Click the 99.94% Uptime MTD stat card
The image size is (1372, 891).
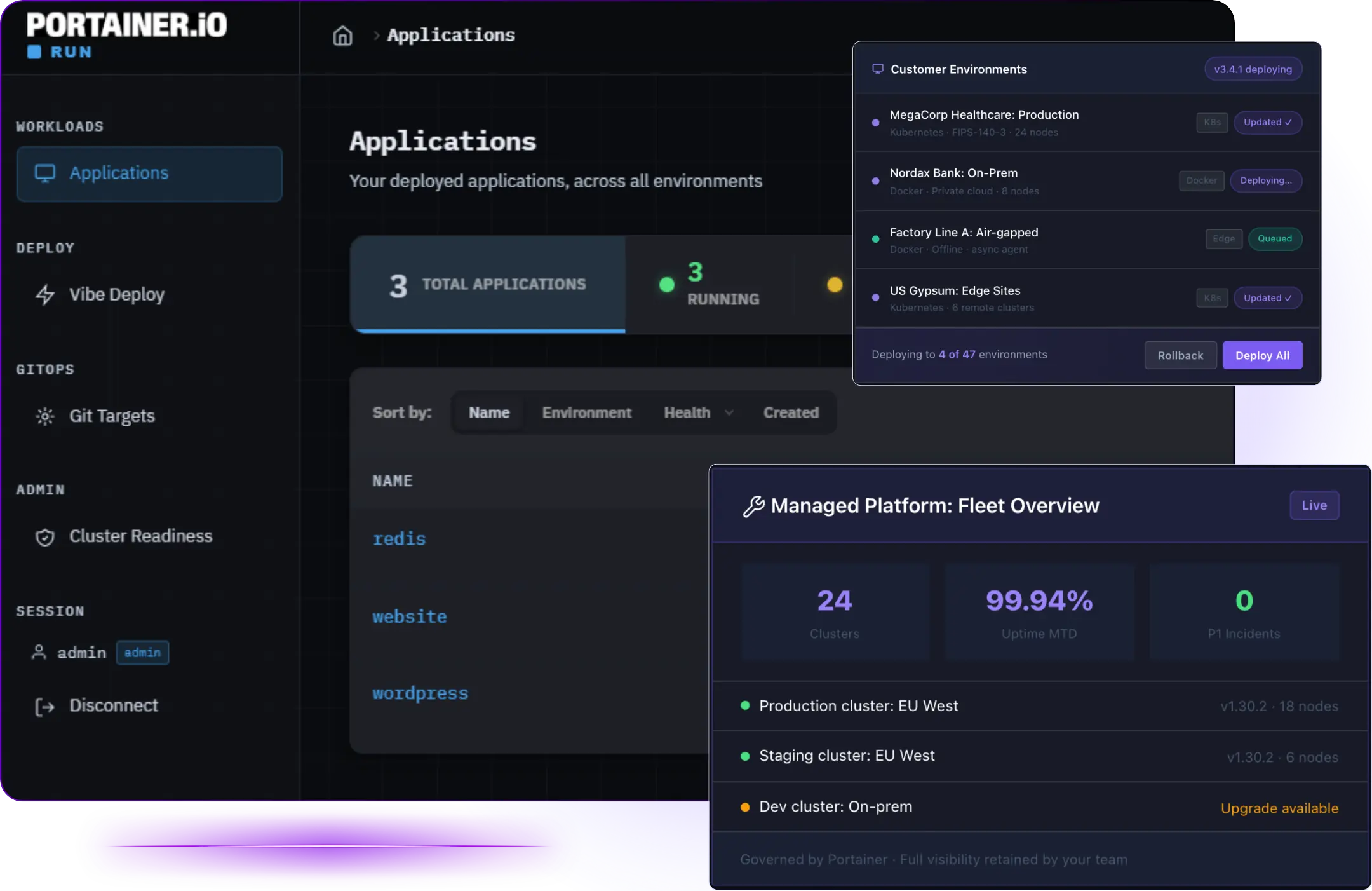pos(1039,613)
